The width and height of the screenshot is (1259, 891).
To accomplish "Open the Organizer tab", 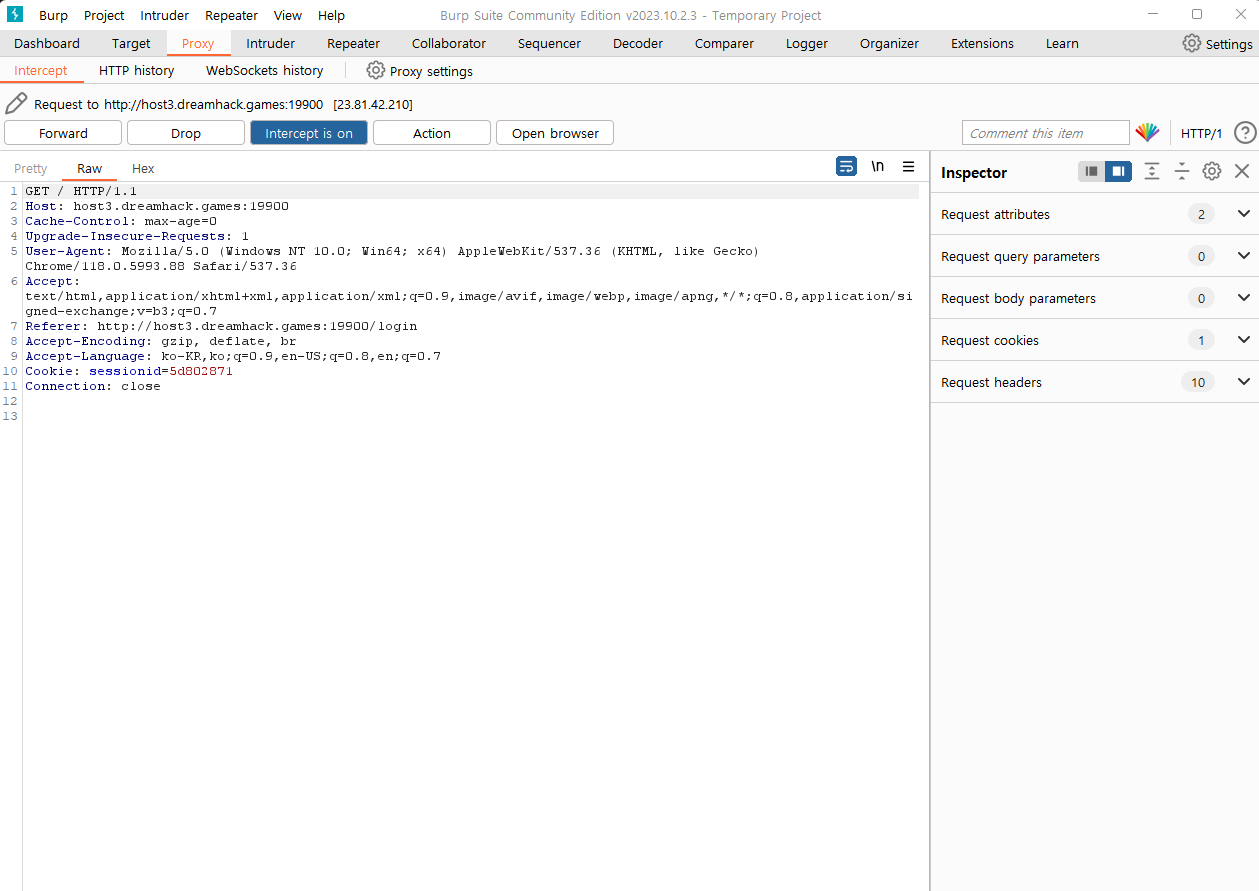I will pyautogui.click(x=889, y=43).
